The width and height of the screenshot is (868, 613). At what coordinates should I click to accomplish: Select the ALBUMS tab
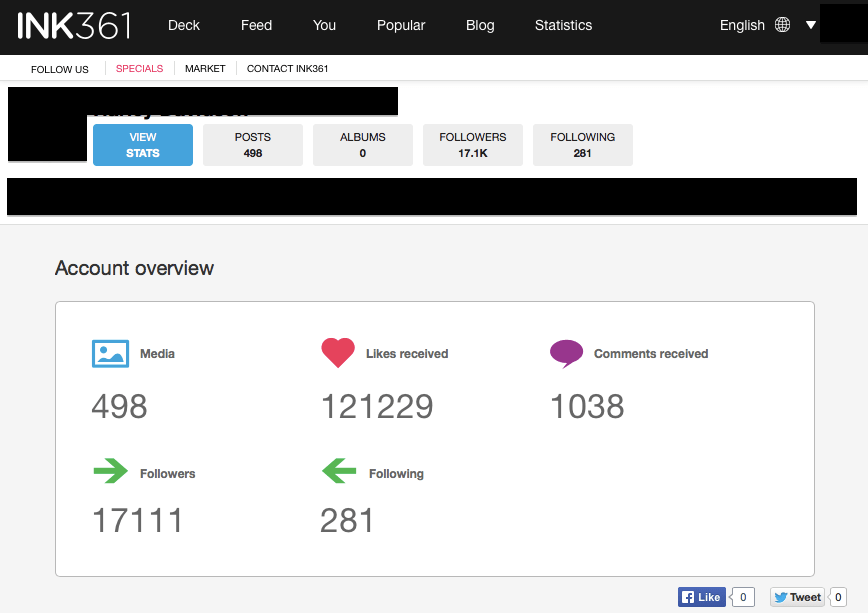[x=362, y=144]
